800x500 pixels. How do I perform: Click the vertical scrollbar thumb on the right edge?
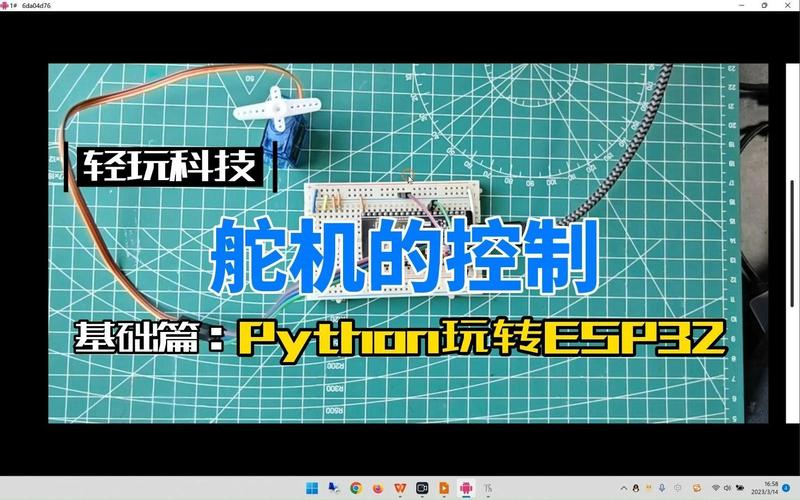tap(792, 243)
